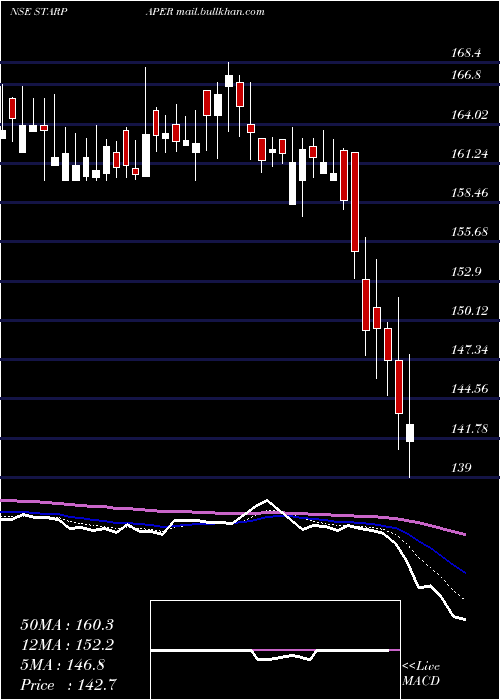Click the Price : 142.7 readout

pyautogui.click(x=69, y=685)
